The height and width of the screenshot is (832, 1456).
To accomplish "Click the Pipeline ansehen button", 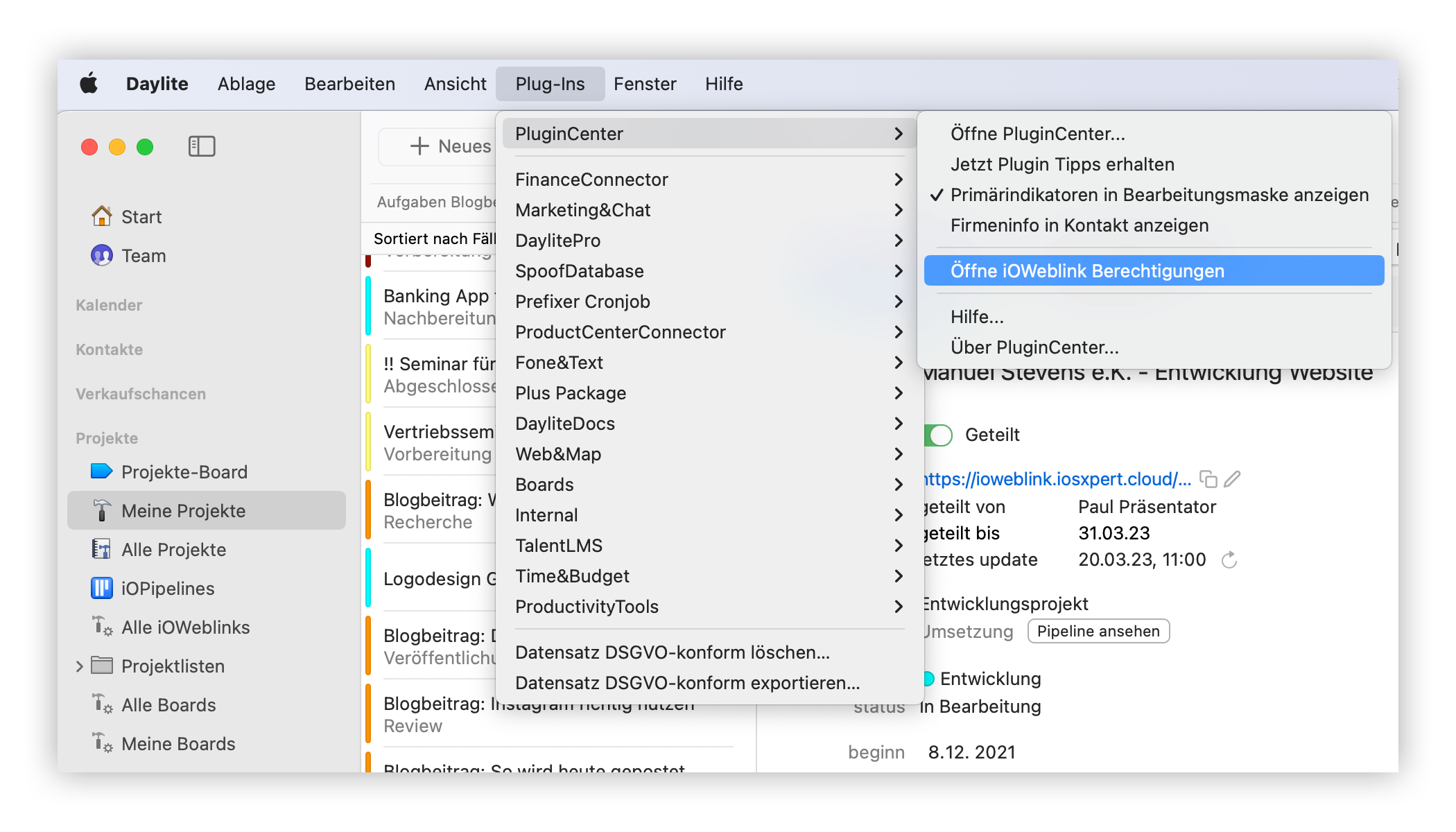I will tap(1098, 632).
